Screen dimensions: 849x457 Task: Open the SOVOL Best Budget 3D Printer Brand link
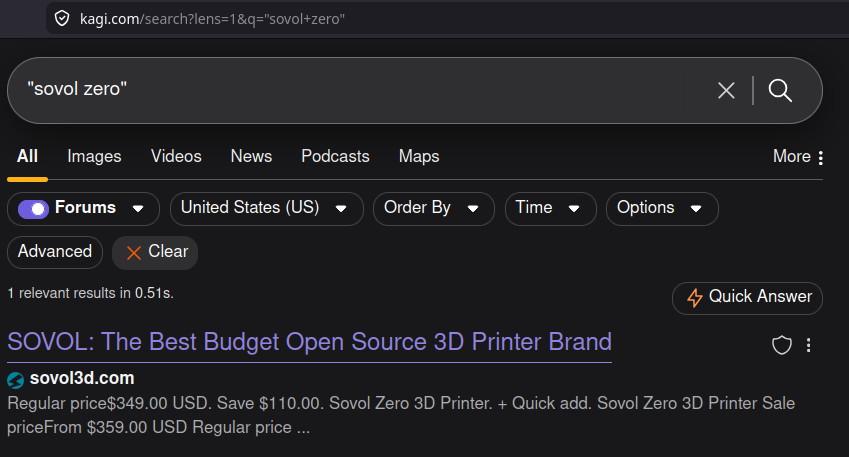309,342
